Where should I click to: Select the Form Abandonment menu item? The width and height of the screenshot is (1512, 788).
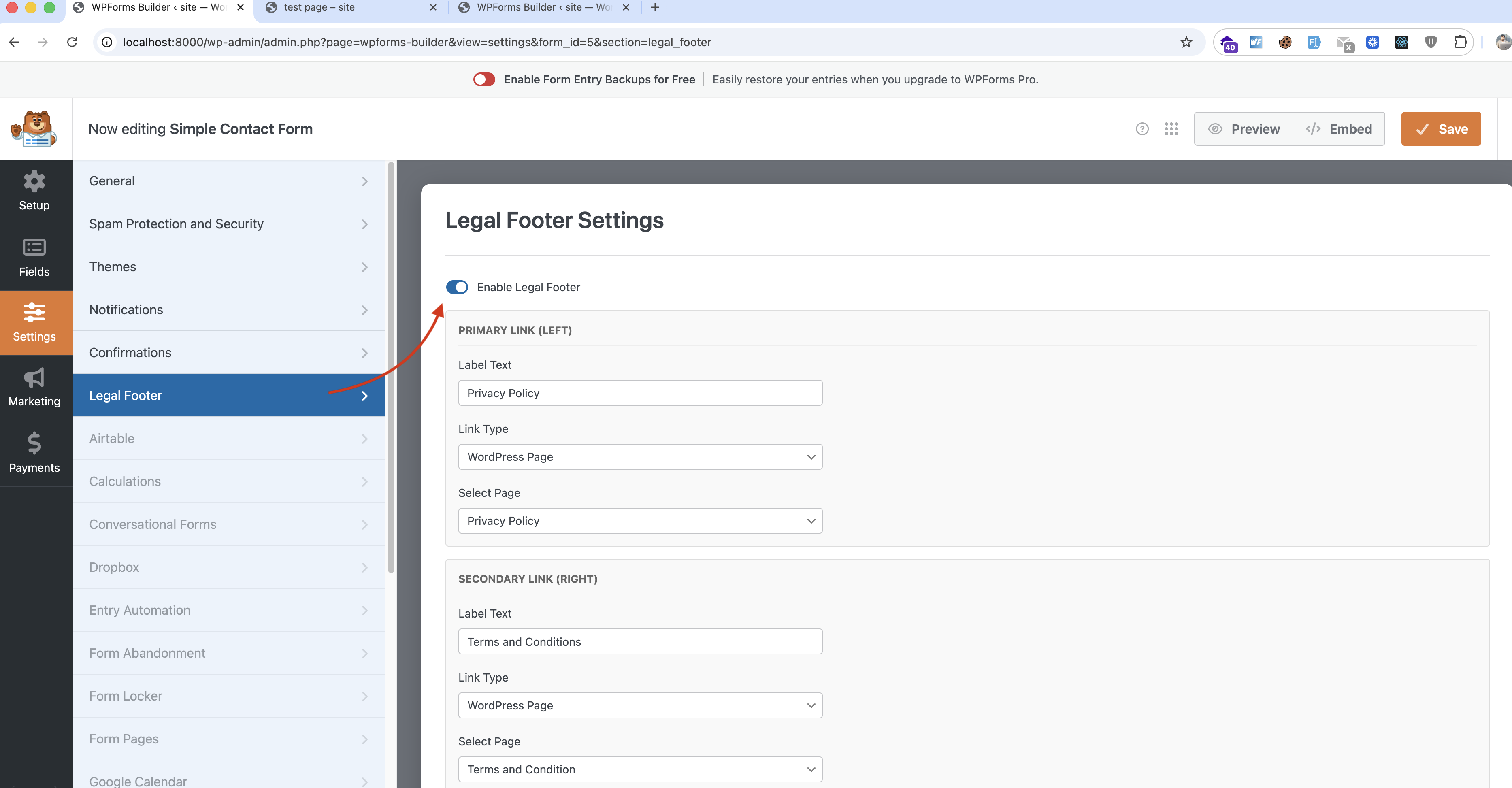pyautogui.click(x=228, y=652)
